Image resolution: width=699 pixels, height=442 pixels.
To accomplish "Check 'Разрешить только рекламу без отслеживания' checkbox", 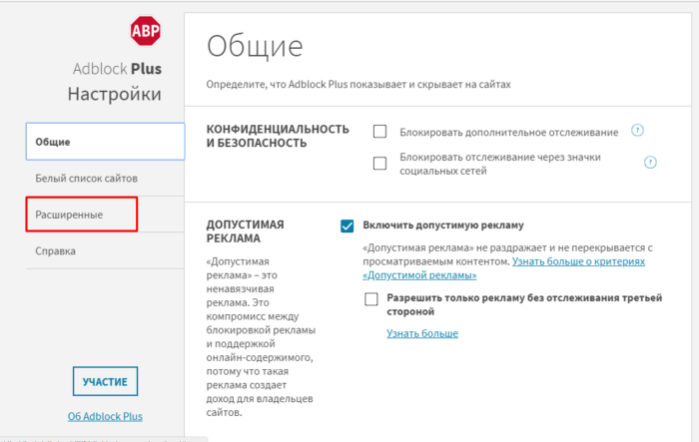I will 371,299.
